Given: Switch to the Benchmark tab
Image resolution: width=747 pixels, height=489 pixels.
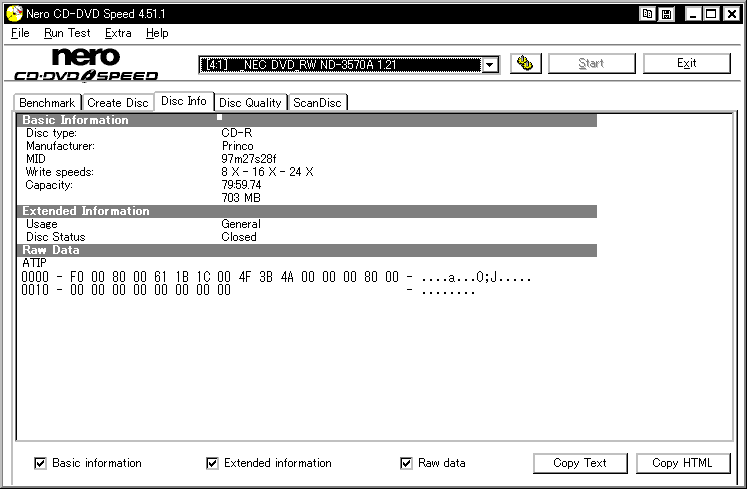Looking at the screenshot, I should point(47,102).
